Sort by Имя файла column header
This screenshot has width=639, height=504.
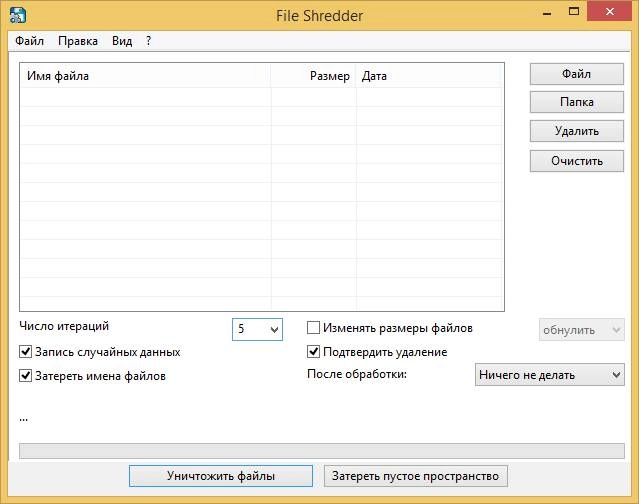145,76
